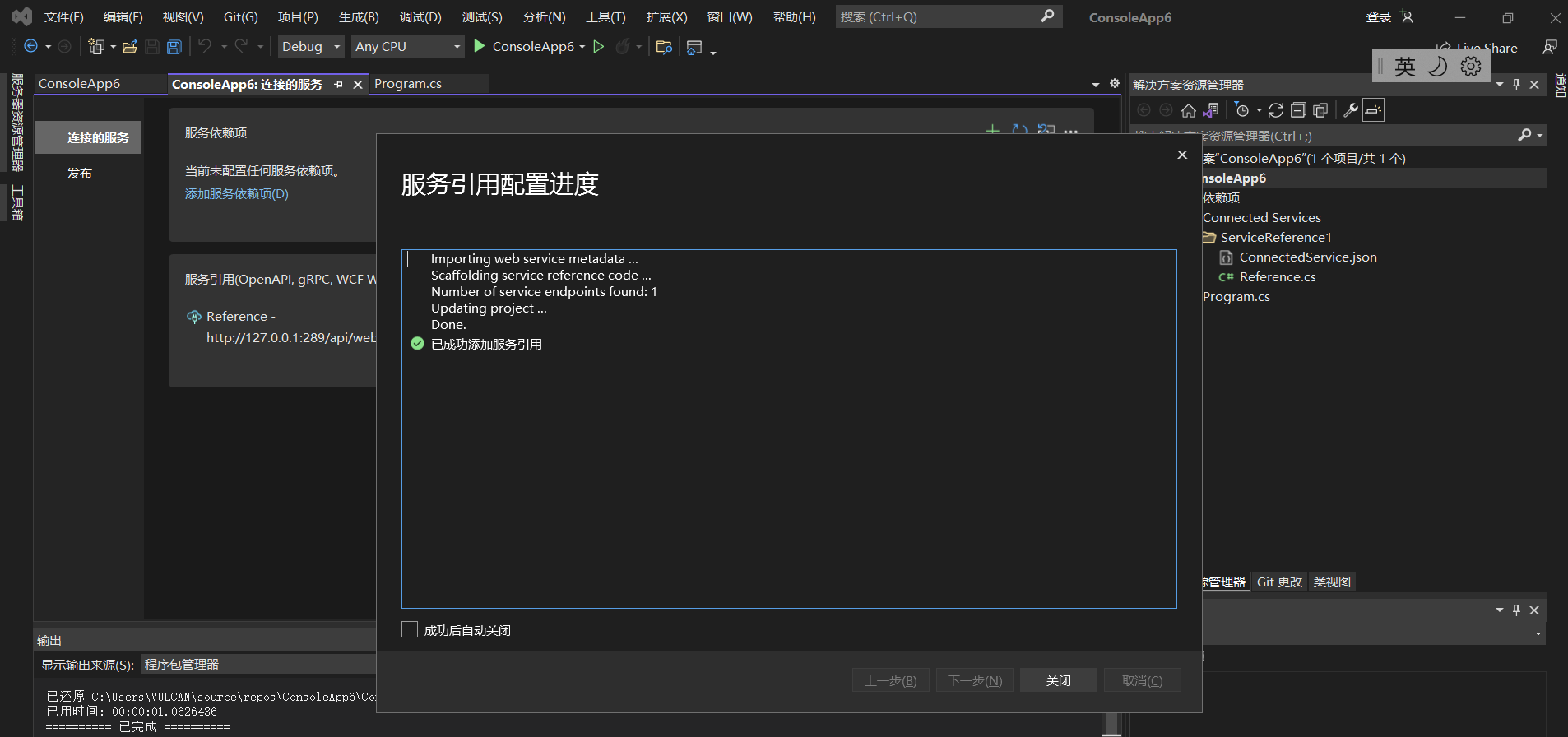The image size is (1568, 737).
Task: Click the 关闭 button in dialog
Action: click(x=1059, y=680)
